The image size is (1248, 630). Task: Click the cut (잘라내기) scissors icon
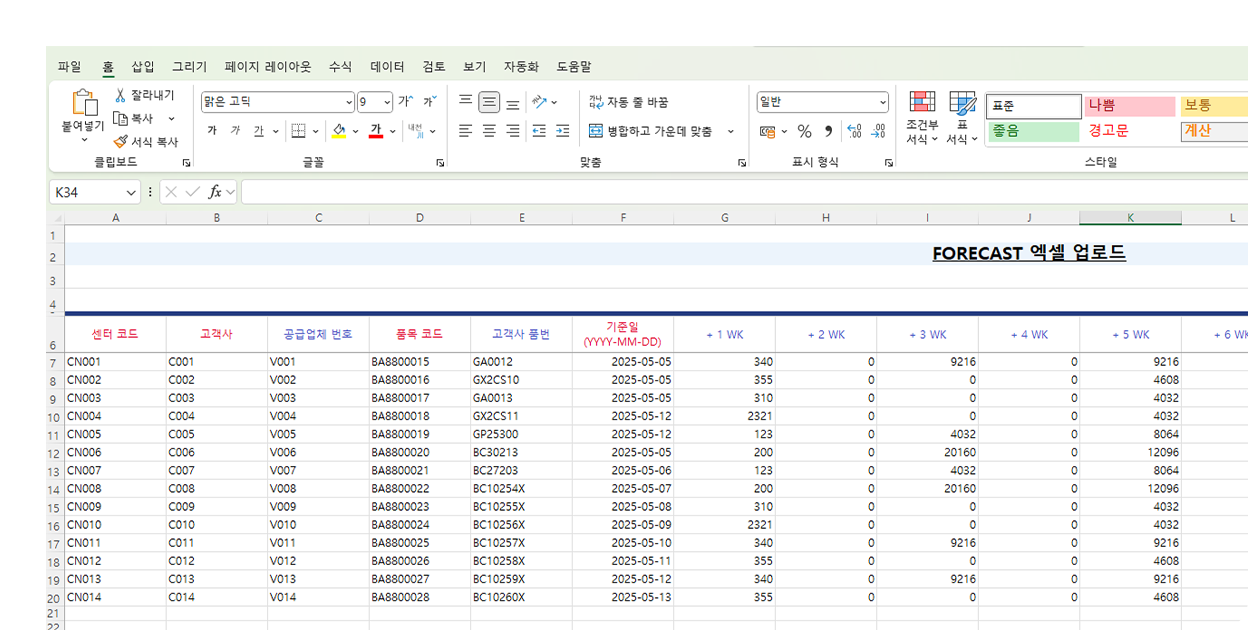(121, 95)
